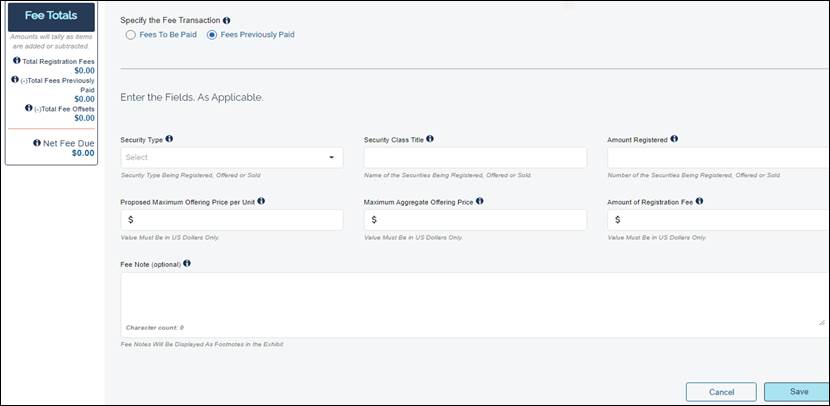830x406 pixels.
Task: Select the Fees Previously Paid radio button
Action: coord(212,35)
